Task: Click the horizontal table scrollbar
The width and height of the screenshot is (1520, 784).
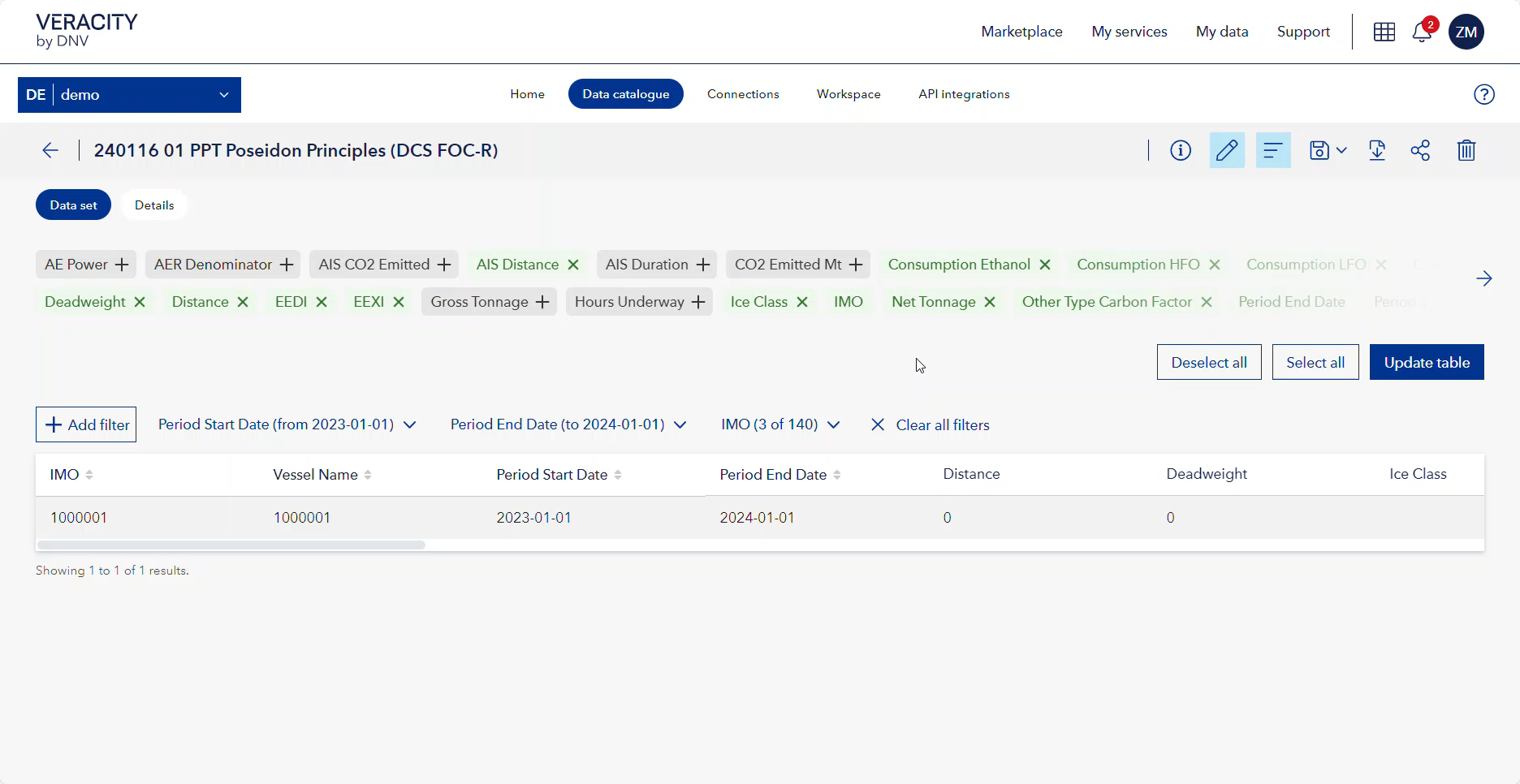Action: [231, 545]
